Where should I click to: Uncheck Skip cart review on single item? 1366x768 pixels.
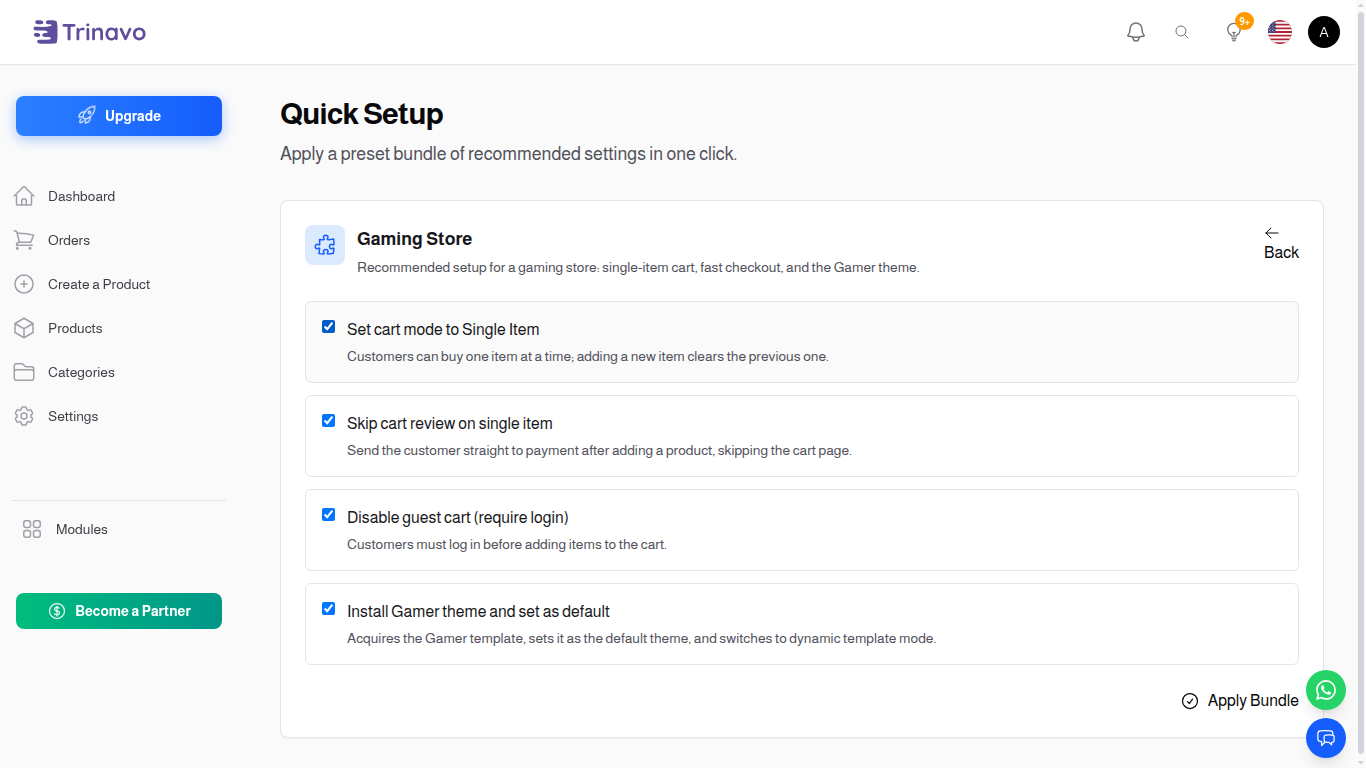(328, 421)
